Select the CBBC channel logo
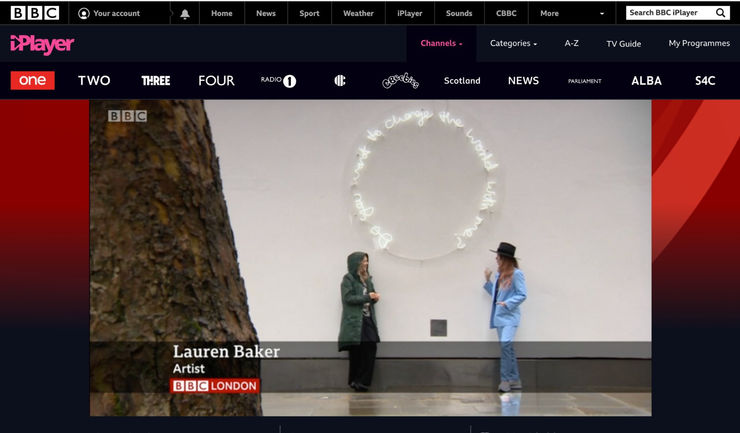Image resolution: width=740 pixels, height=433 pixels. tap(340, 81)
